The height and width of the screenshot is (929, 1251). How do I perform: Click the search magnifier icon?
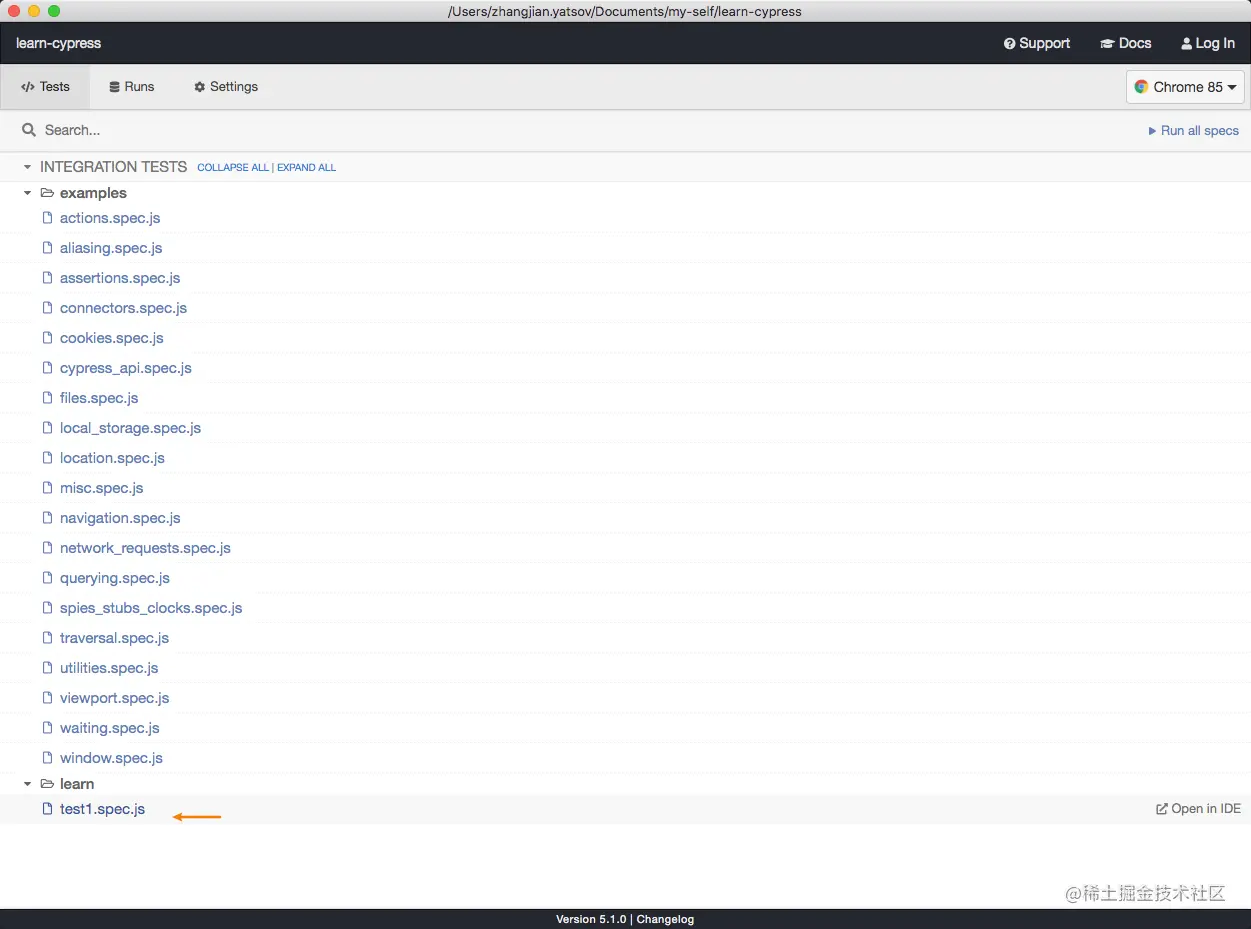pyautogui.click(x=29, y=130)
